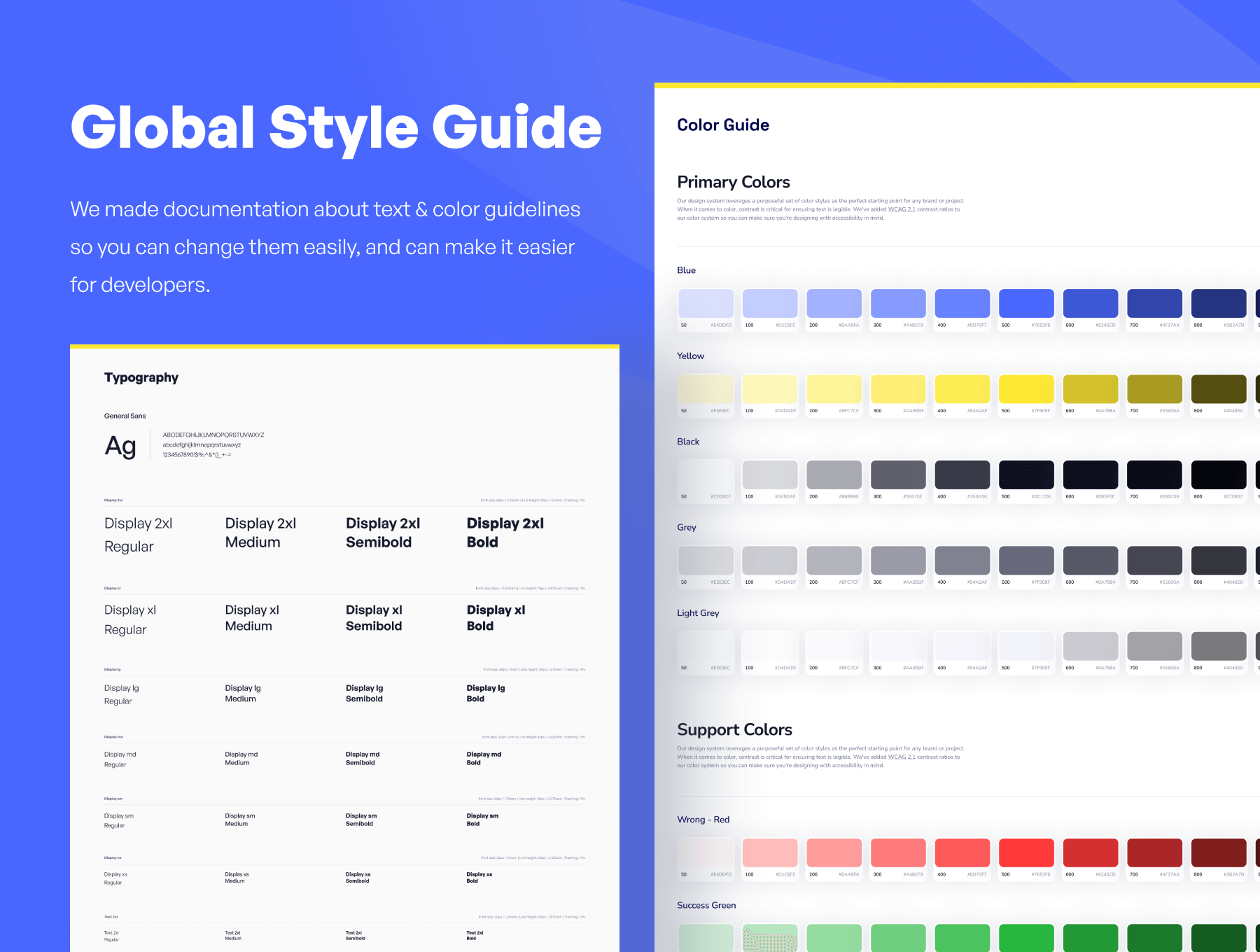This screenshot has width=1260, height=952.
Task: Select the Yellow 400 color swatch
Action: [962, 389]
